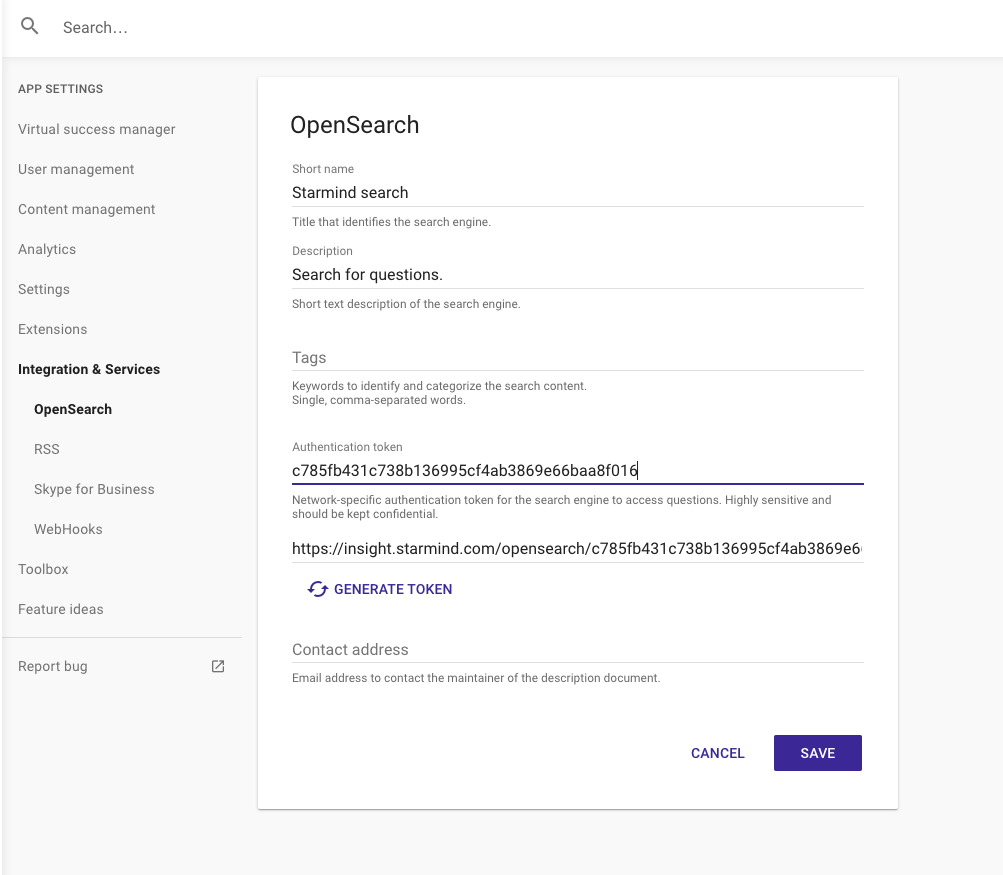The image size is (1003, 875).
Task: Click the refresh icon beside Generate Token
Action: [318, 589]
